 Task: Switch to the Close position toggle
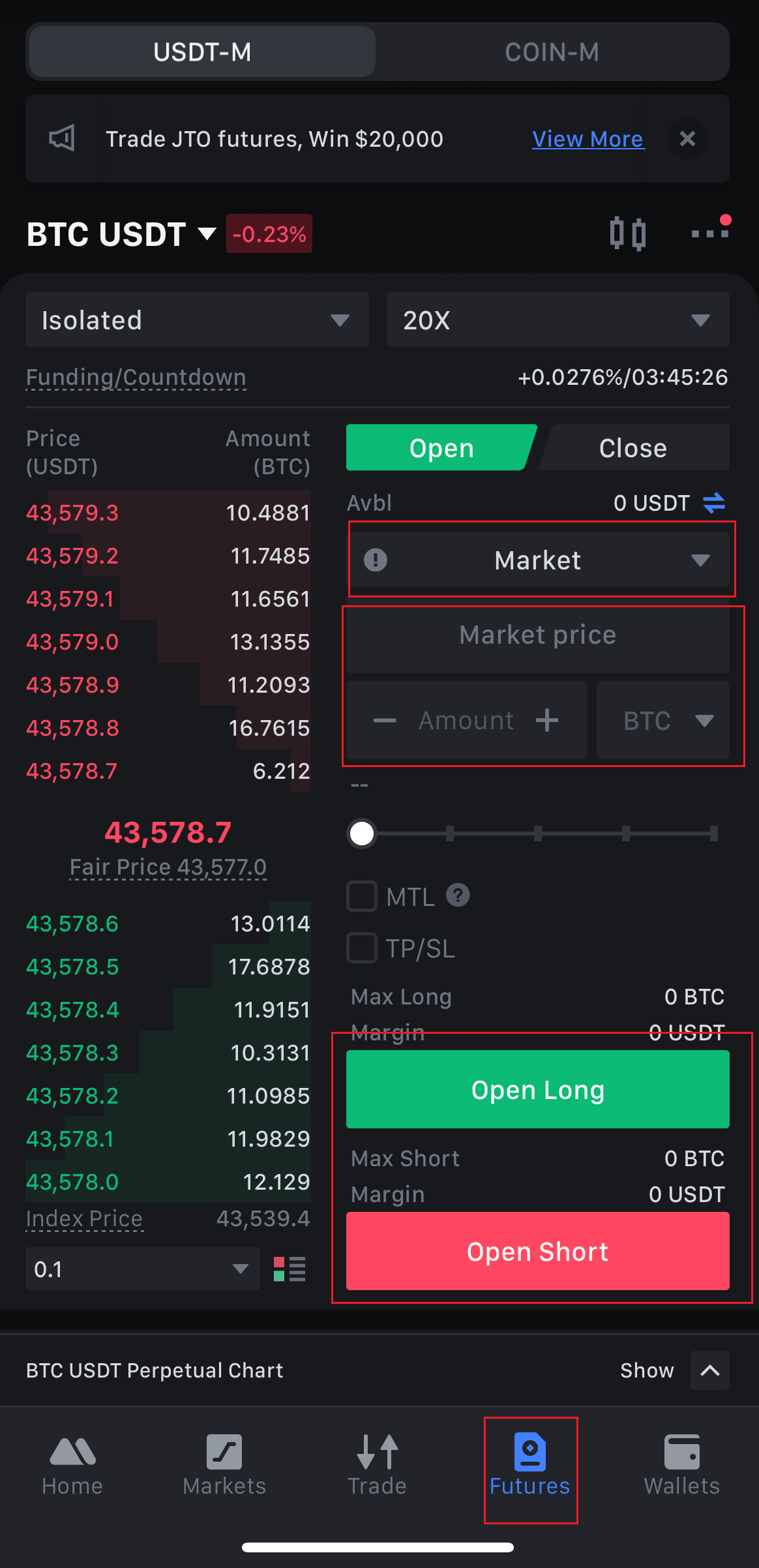pos(633,448)
